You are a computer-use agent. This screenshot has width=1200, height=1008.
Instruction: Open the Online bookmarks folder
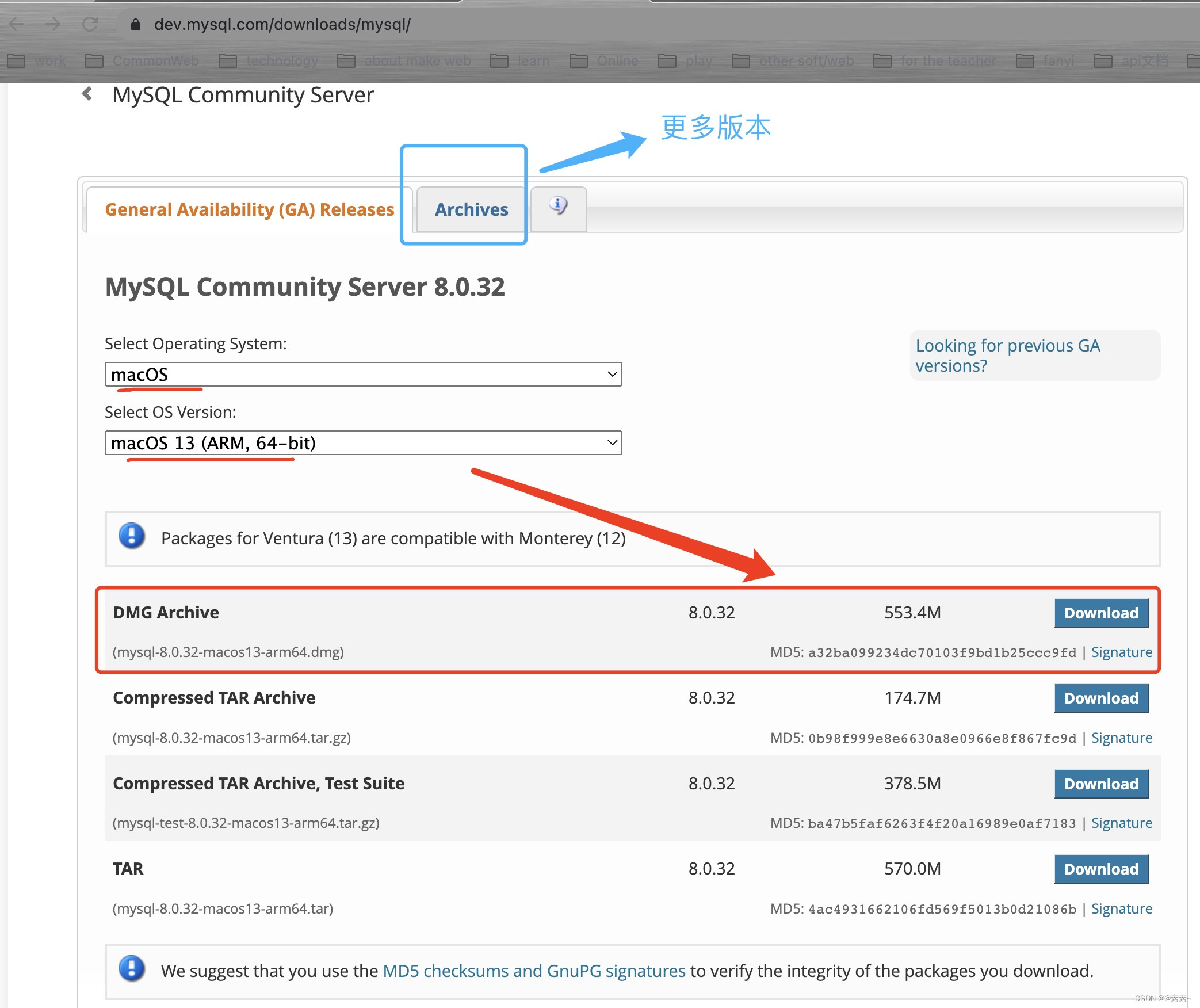[604, 60]
